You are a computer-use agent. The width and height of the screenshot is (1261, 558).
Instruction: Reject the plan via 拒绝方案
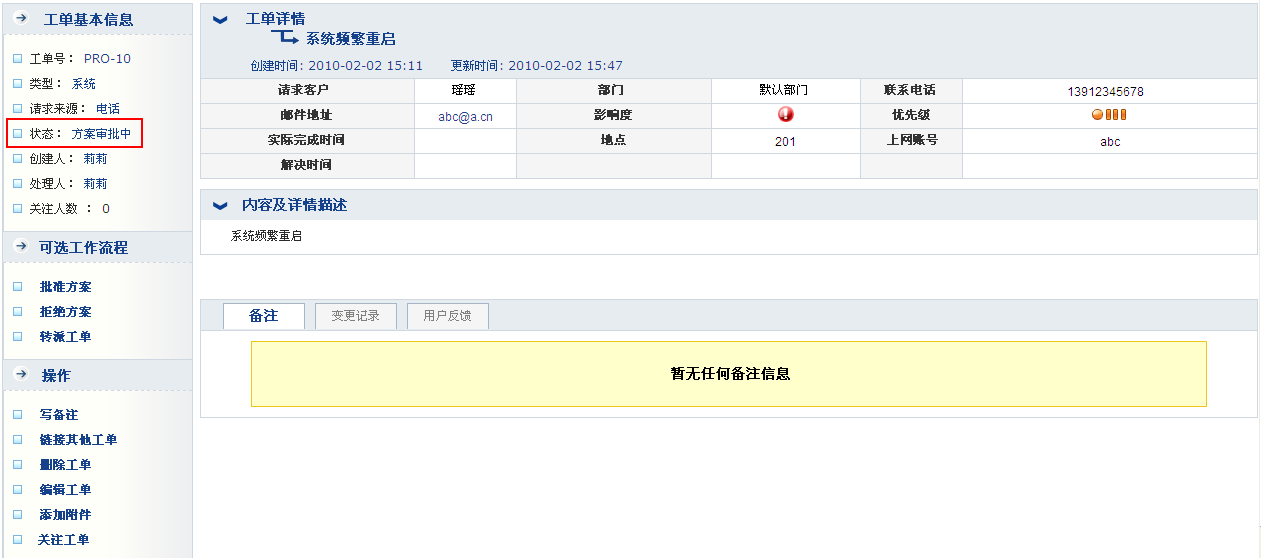[65, 312]
